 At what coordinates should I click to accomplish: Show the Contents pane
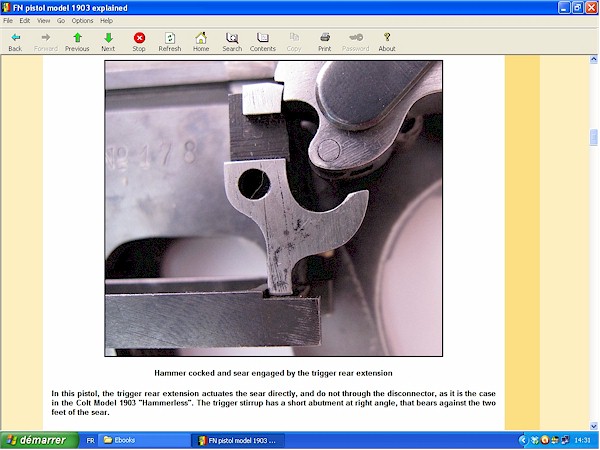[x=263, y=42]
